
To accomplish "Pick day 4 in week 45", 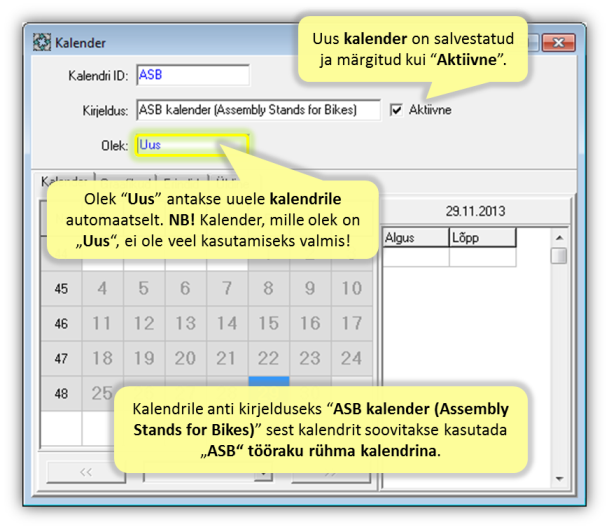I will (x=102, y=289).
